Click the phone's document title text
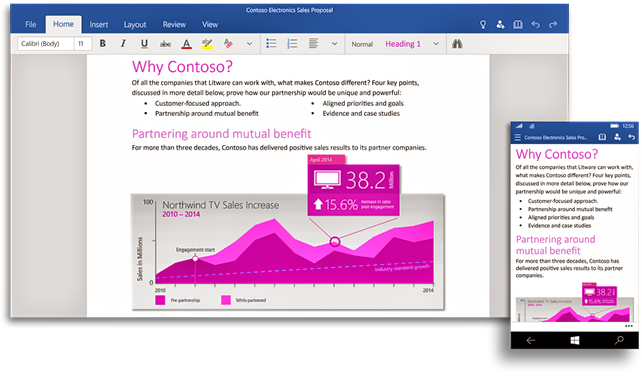The image size is (642, 377). (x=556, y=138)
